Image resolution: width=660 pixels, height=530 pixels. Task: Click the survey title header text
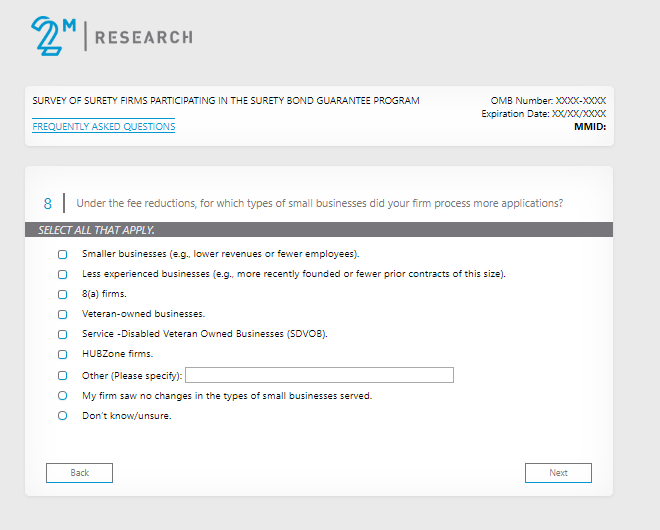coord(226,101)
